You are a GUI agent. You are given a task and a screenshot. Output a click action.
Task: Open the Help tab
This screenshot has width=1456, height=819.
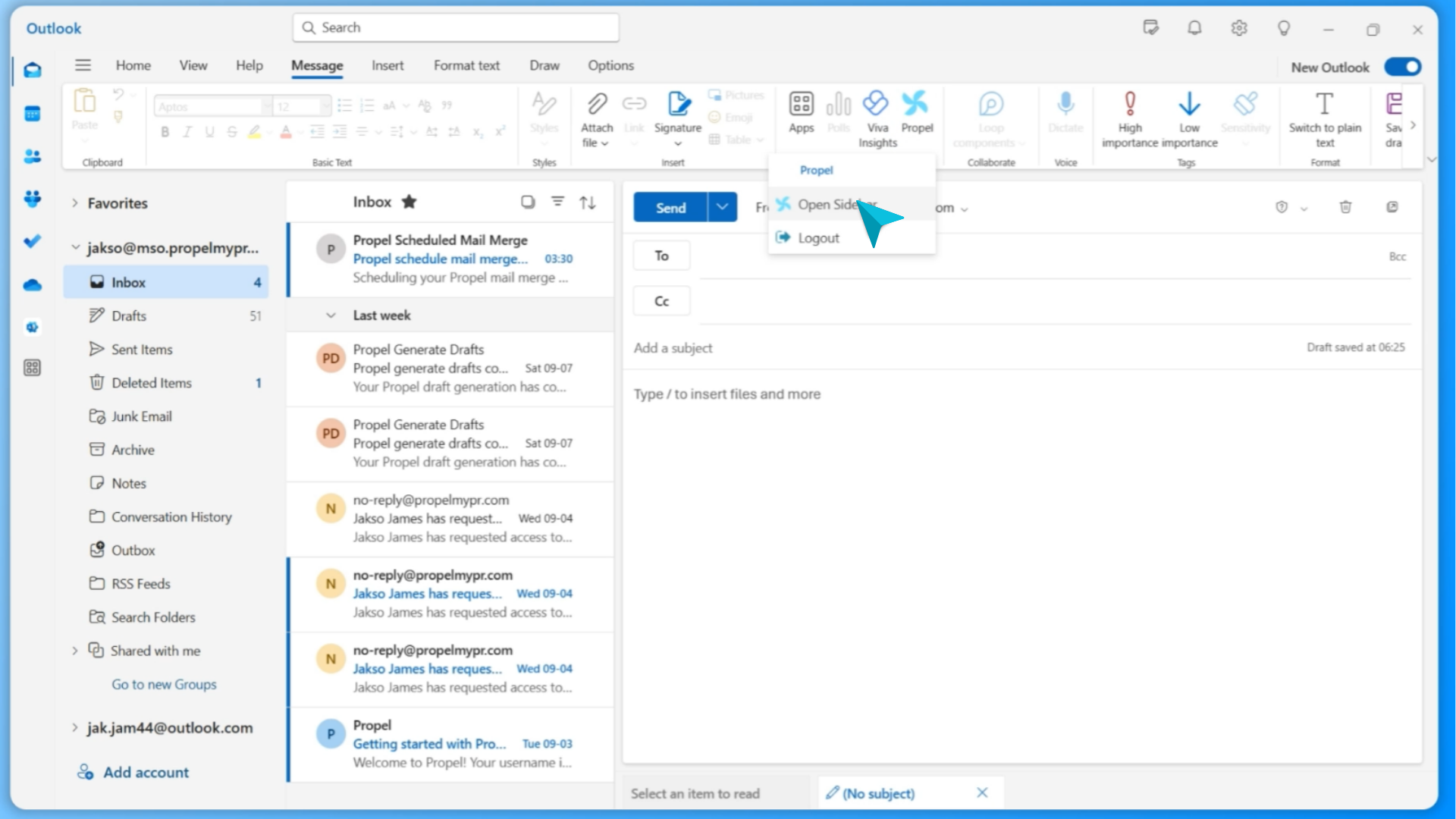click(x=249, y=65)
